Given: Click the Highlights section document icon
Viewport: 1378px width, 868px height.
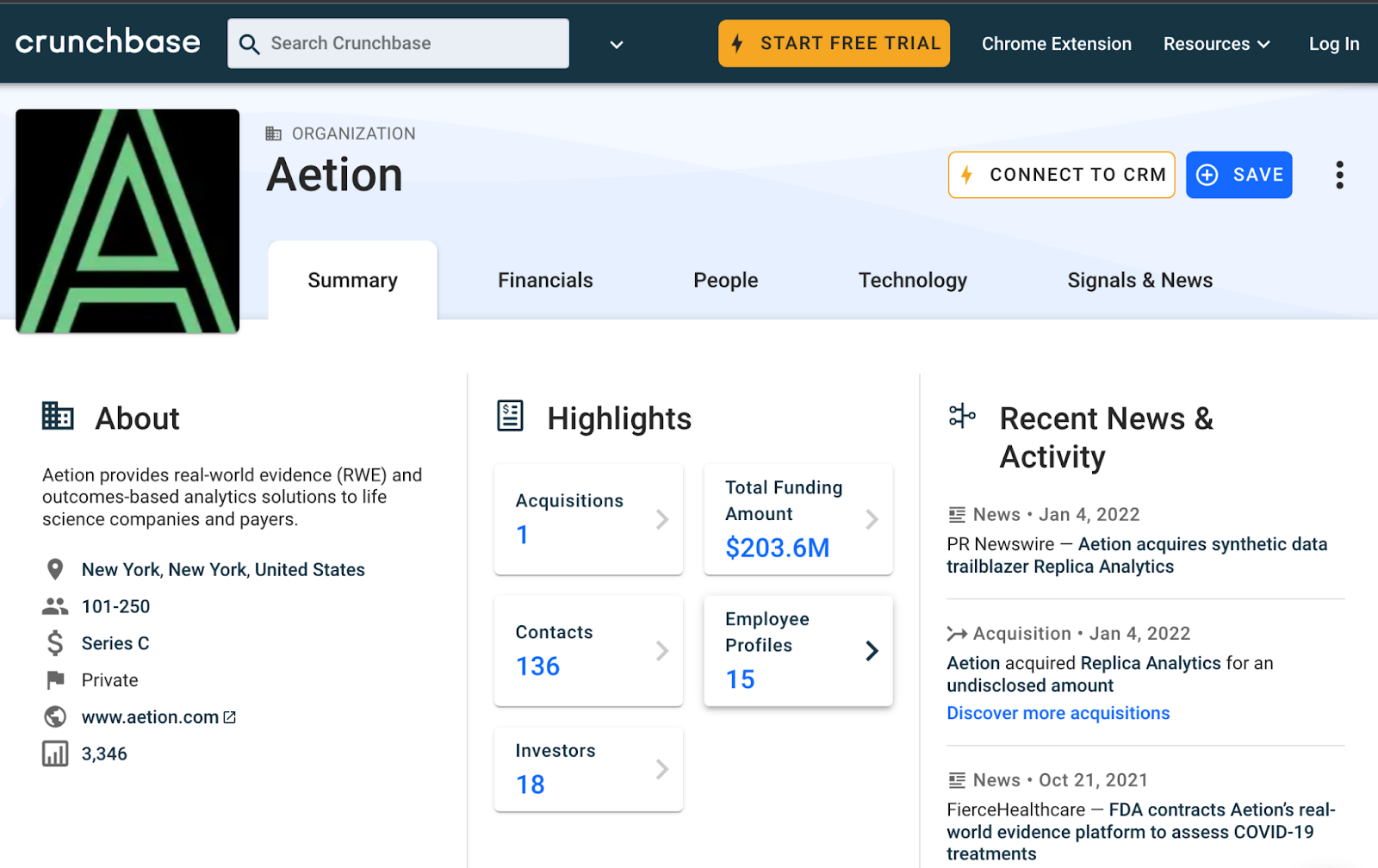Looking at the screenshot, I should (x=510, y=416).
